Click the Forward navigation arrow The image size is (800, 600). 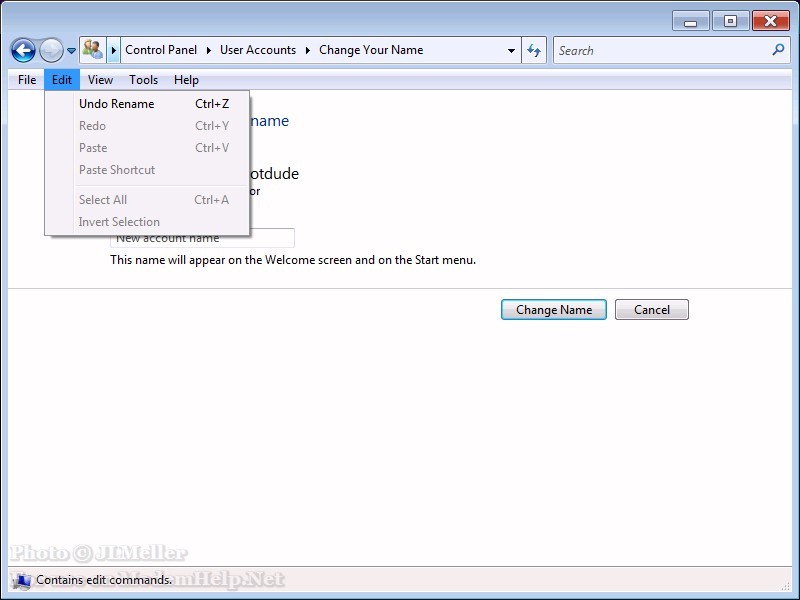pyautogui.click(x=51, y=51)
